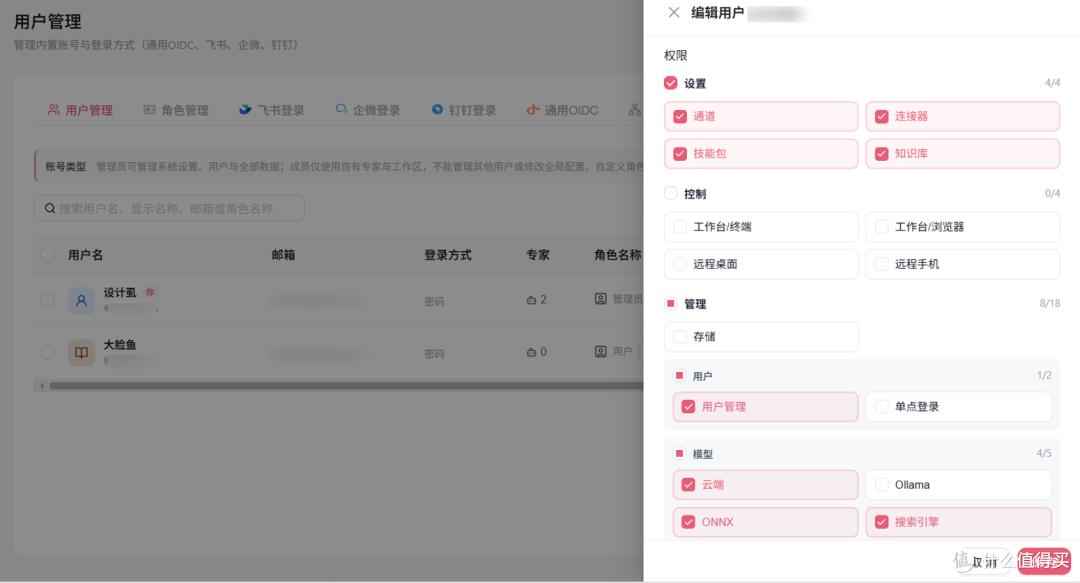Toggle the 设置 group checkbox
The height and width of the screenshot is (583, 1080).
click(671, 83)
